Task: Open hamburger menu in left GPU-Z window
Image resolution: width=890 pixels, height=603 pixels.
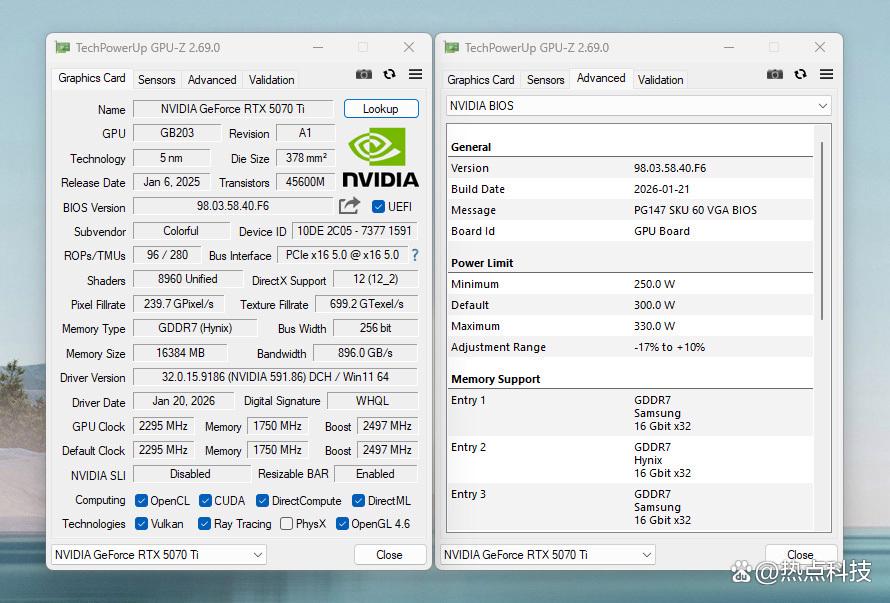Action: pos(415,74)
